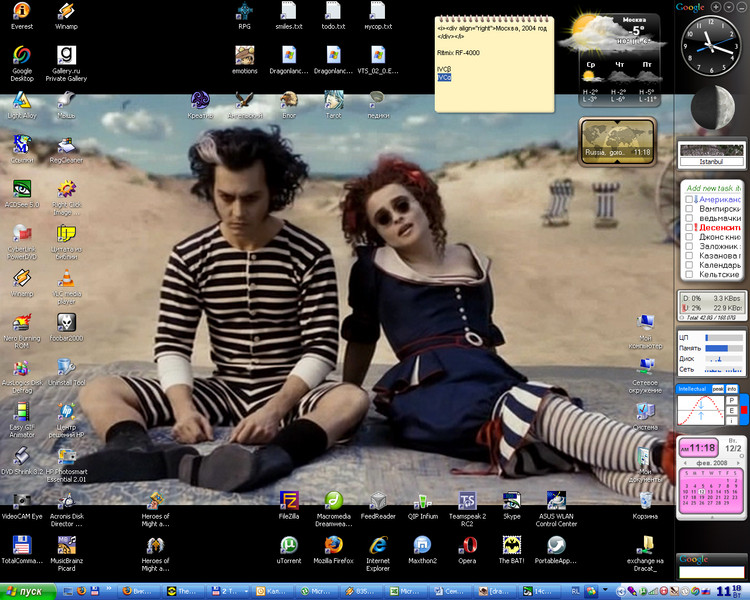Click the Google sidebar add gadget plus button
The width and height of the screenshot is (750, 600).
point(716,7)
